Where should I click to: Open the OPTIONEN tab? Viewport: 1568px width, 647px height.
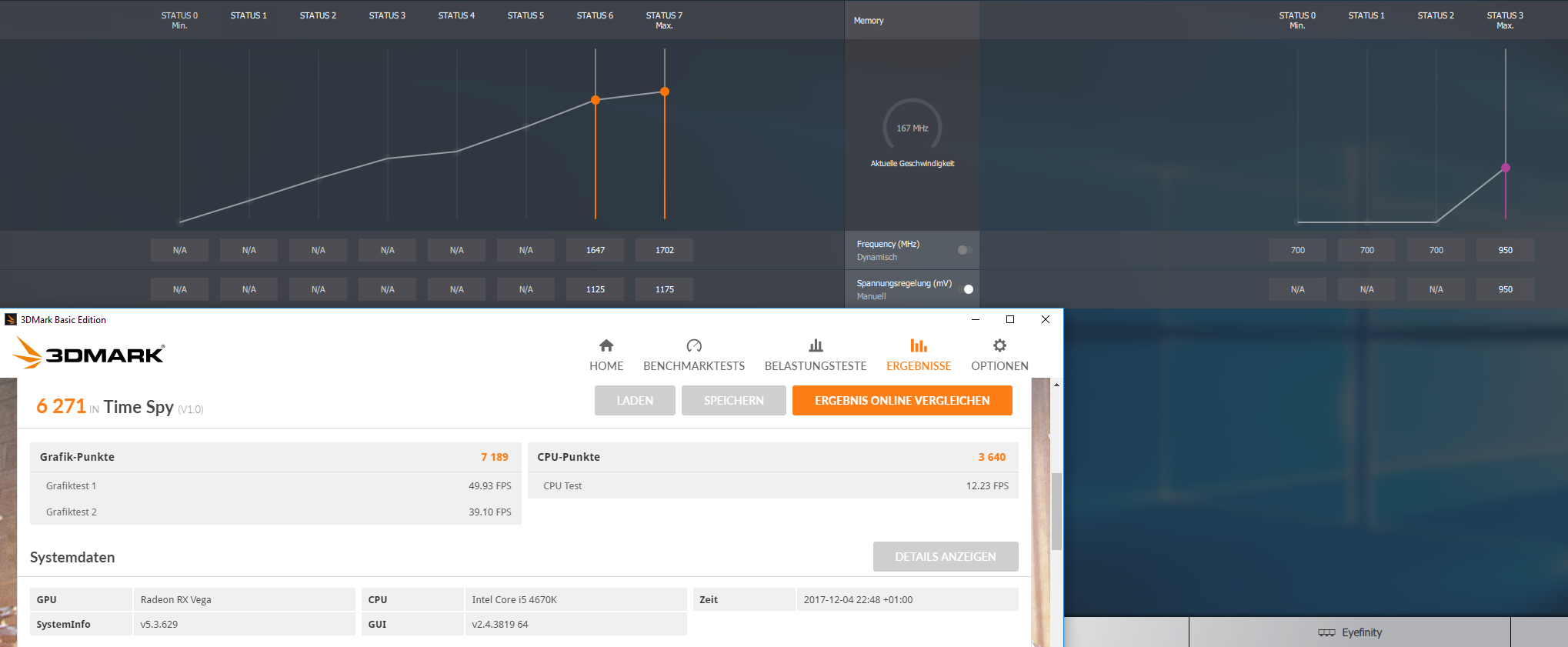(999, 366)
